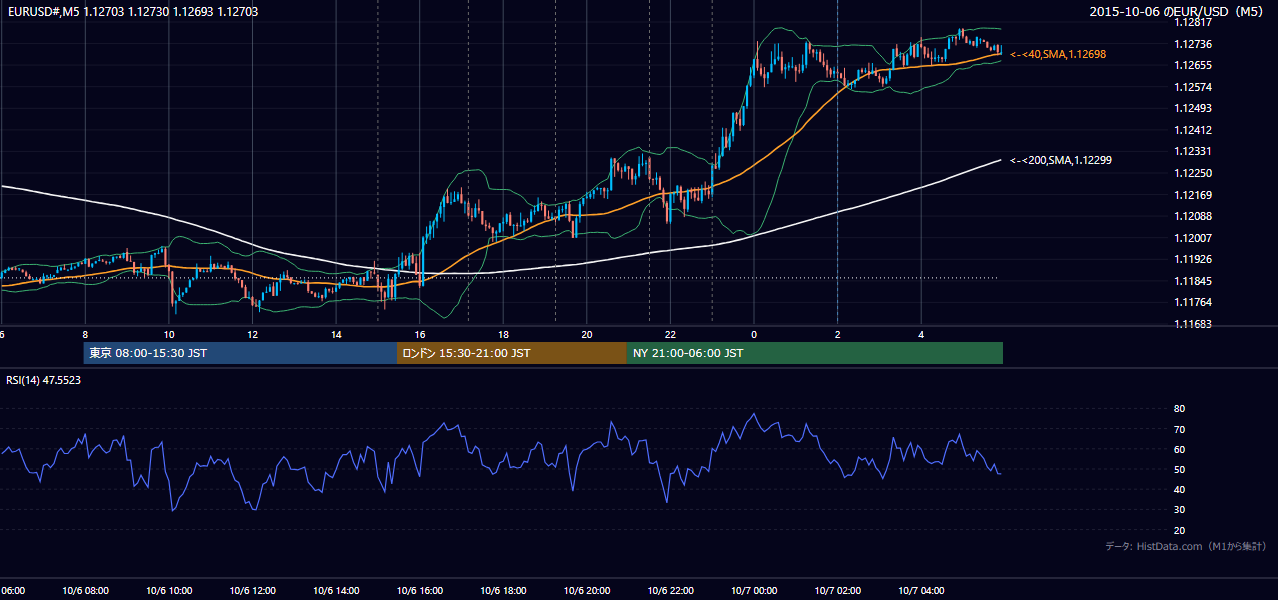
Task: Click the 10/6 22:00 time label
Action: click(670, 591)
